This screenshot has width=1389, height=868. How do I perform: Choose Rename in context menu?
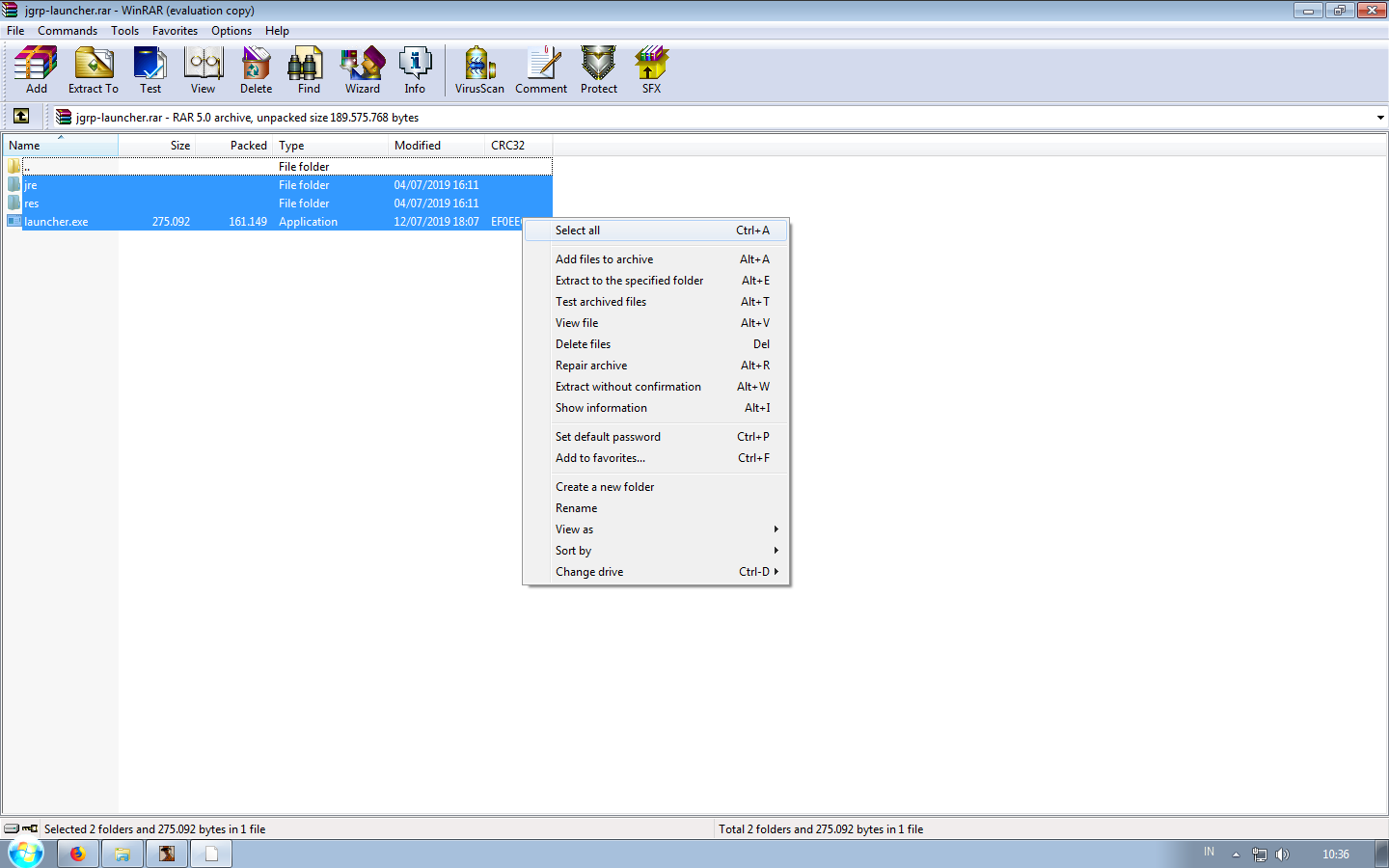coord(656,507)
